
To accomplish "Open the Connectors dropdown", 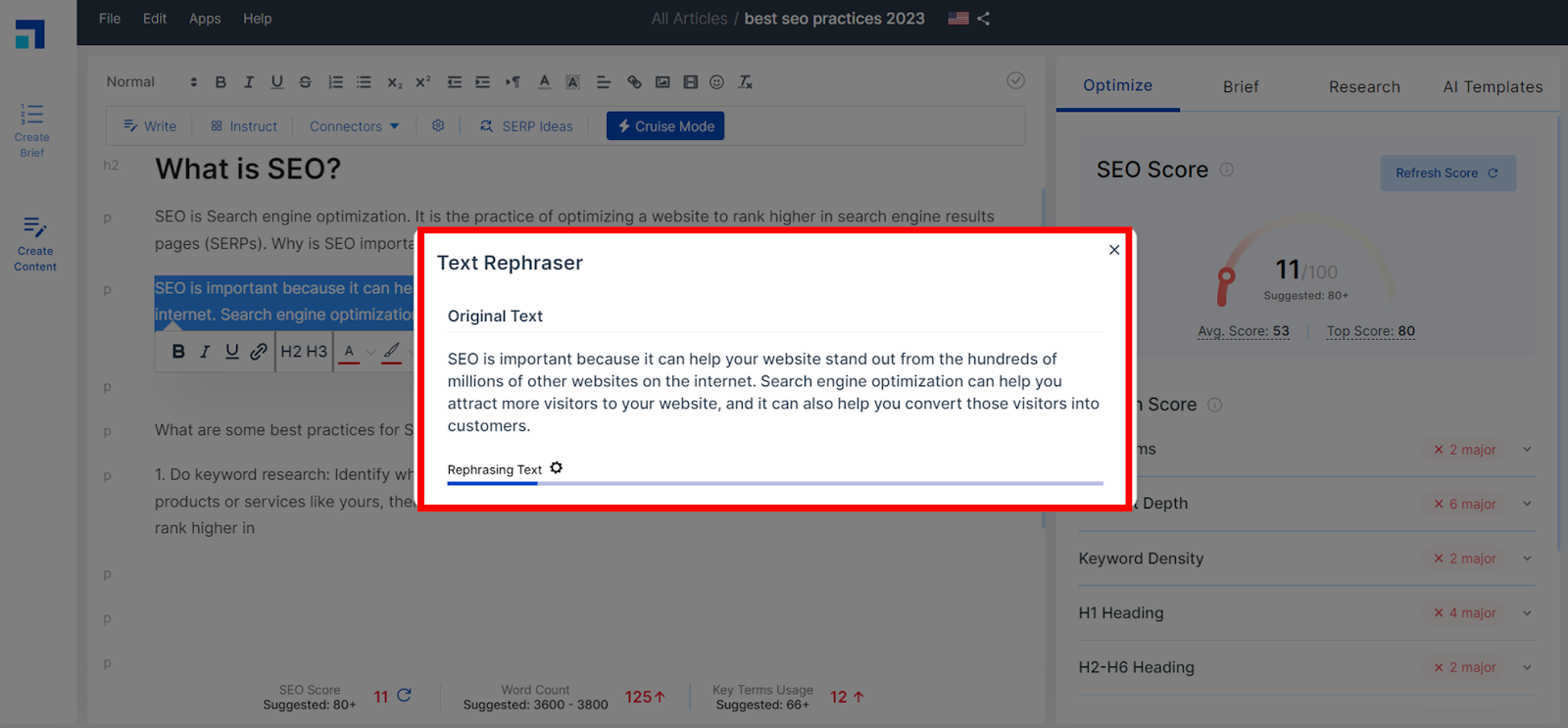I will (x=355, y=126).
